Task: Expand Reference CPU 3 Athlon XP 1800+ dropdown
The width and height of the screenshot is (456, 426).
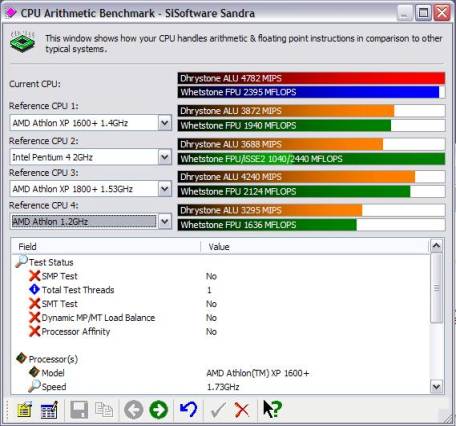Action: (165, 189)
